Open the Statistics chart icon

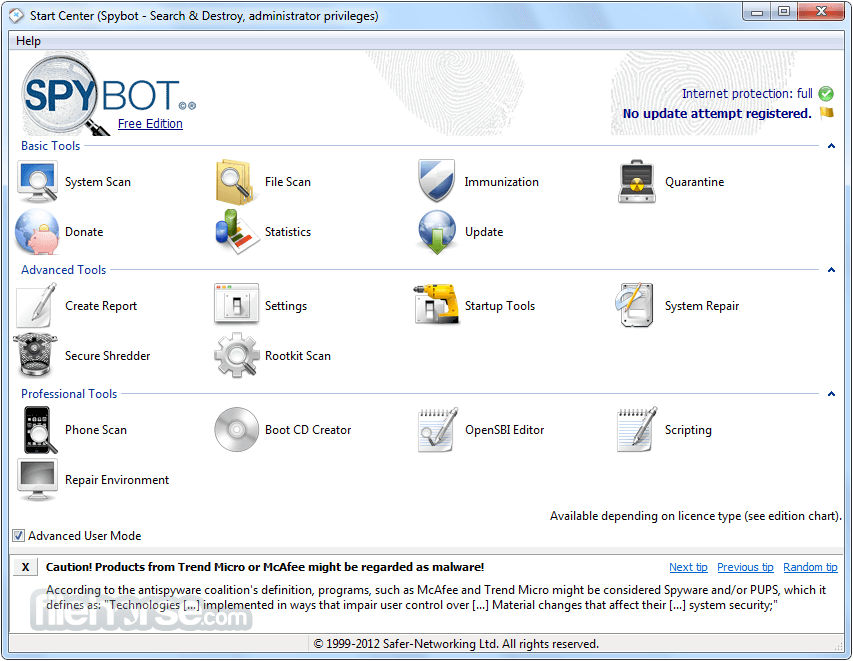click(x=238, y=232)
